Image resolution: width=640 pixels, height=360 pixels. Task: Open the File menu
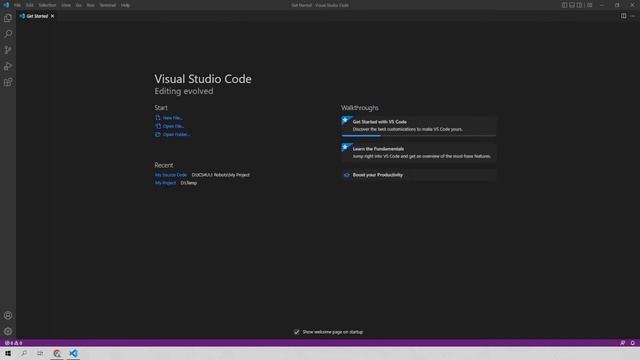coord(18,5)
